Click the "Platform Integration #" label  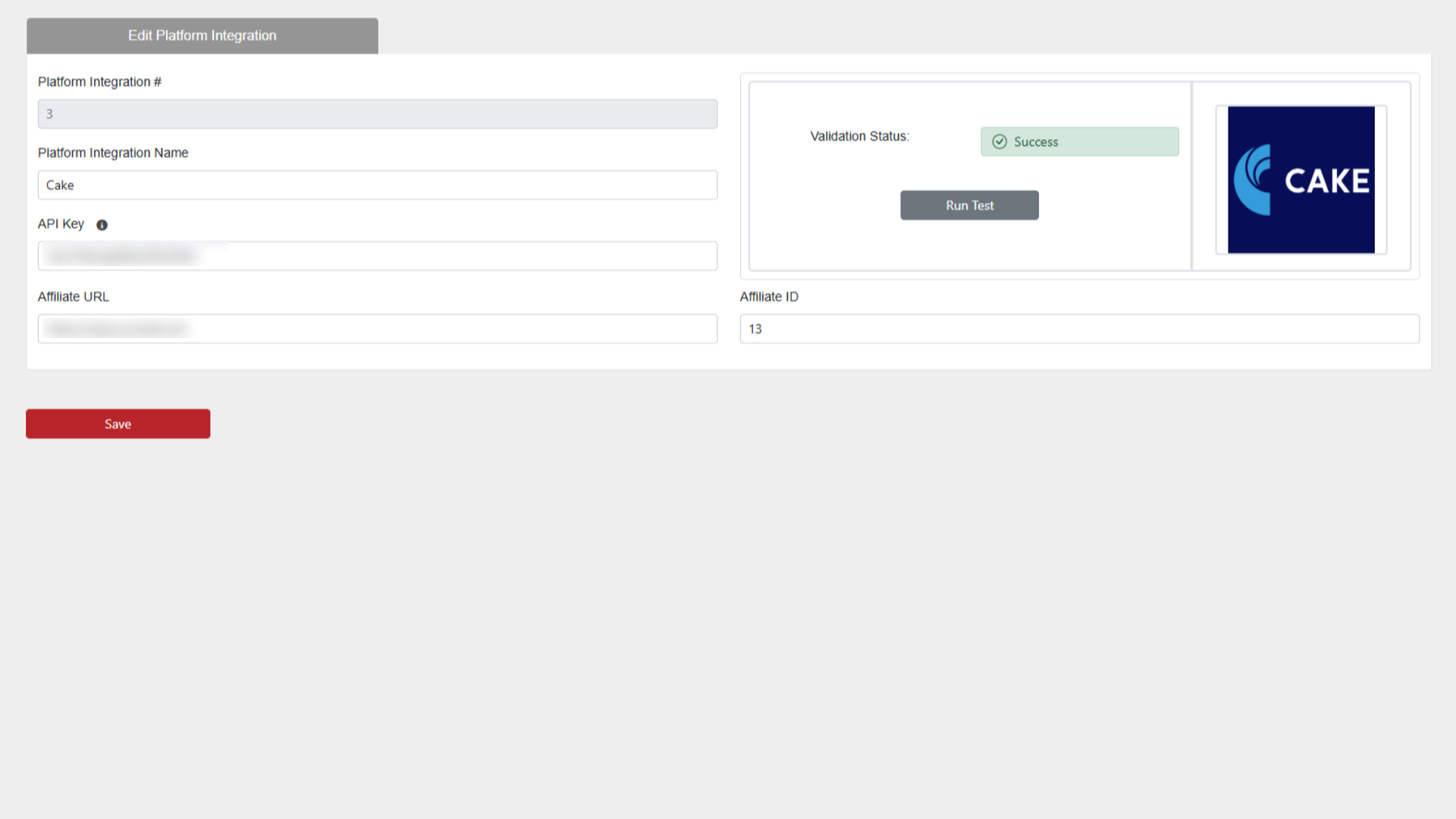[99, 82]
